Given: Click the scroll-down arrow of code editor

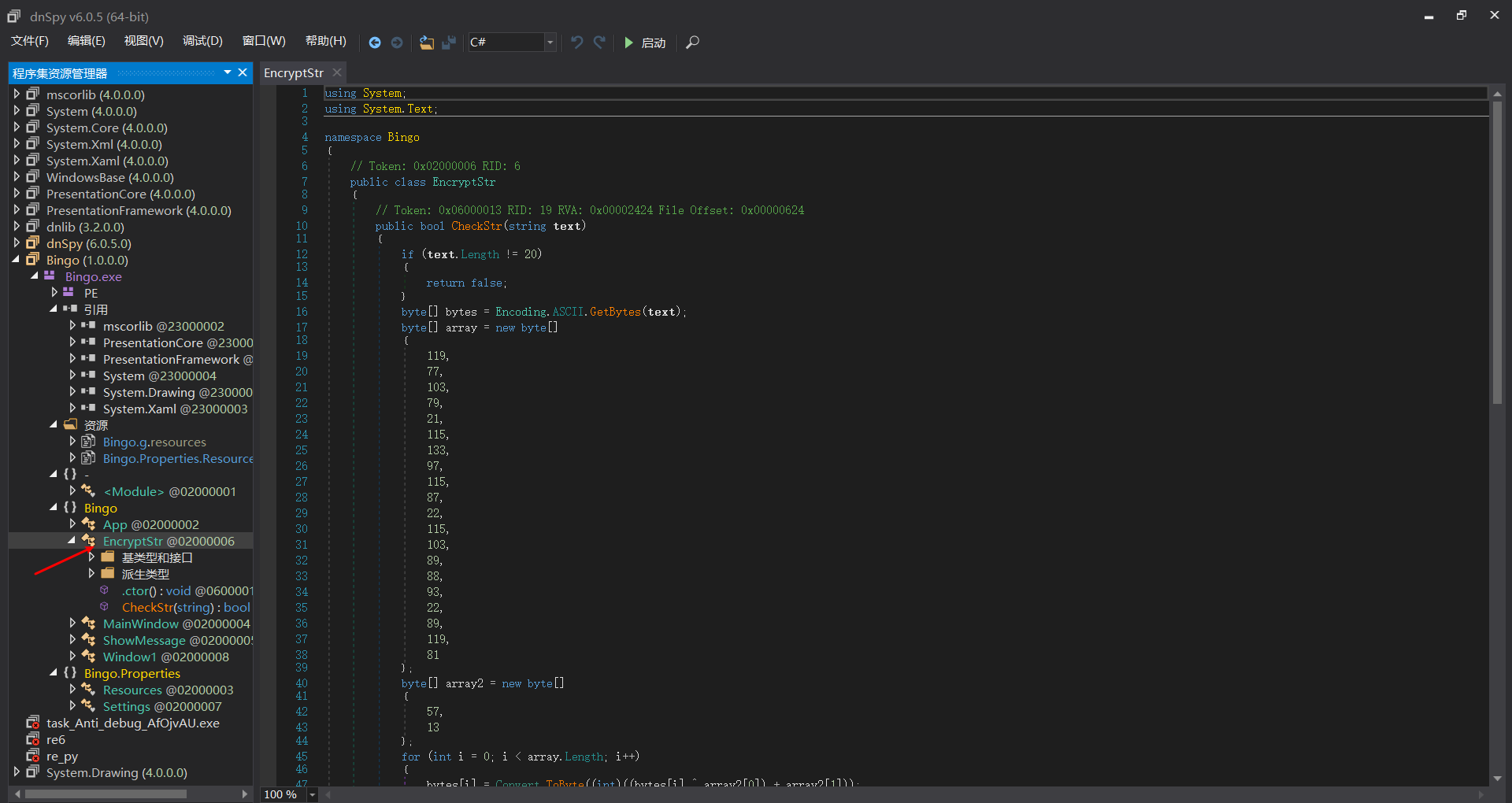Looking at the screenshot, I should click(1497, 779).
